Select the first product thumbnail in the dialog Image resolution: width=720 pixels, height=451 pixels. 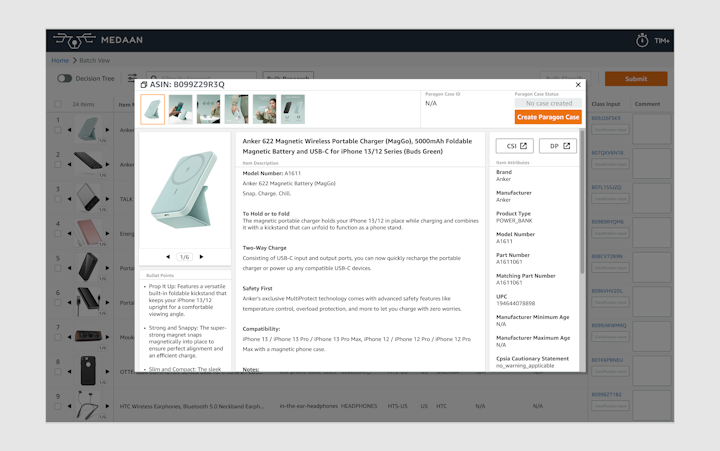point(153,109)
